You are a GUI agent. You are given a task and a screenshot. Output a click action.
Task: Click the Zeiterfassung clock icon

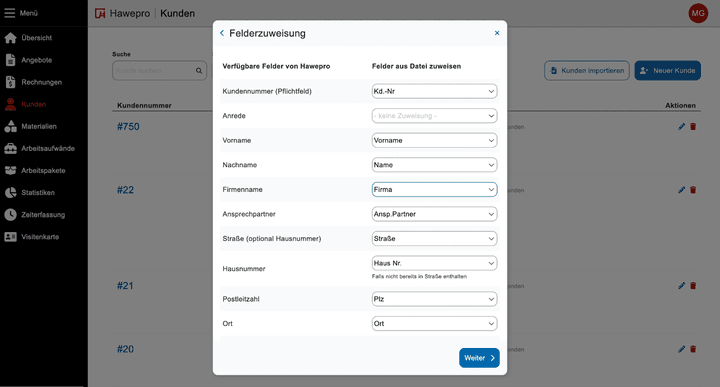(x=11, y=214)
